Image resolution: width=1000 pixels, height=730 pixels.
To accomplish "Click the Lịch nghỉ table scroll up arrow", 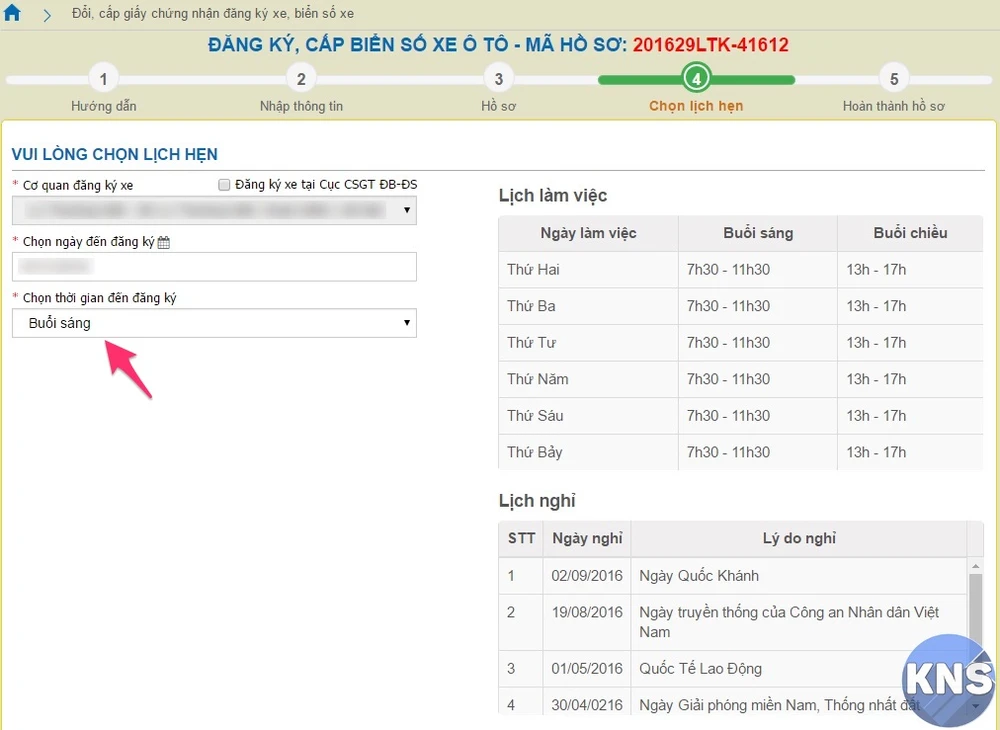I will click(976, 566).
